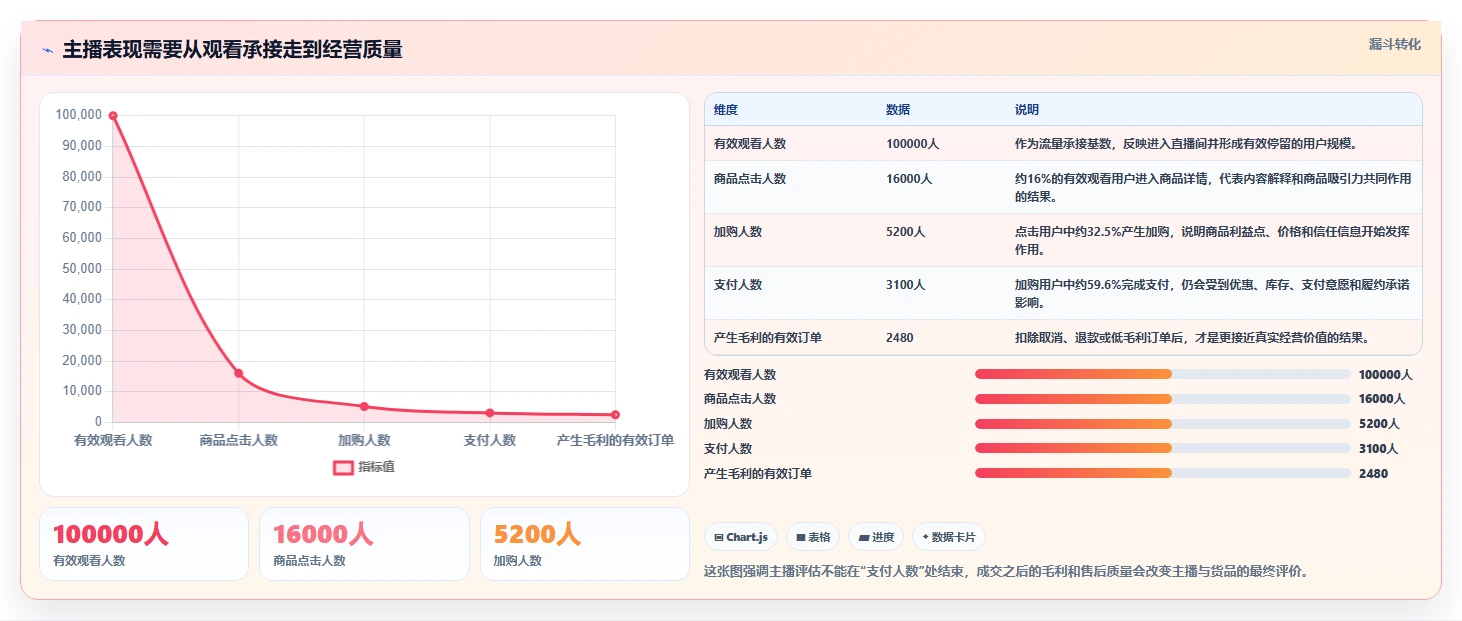Click the 2480 table cell
This screenshot has height=621, width=1462.
click(899, 338)
